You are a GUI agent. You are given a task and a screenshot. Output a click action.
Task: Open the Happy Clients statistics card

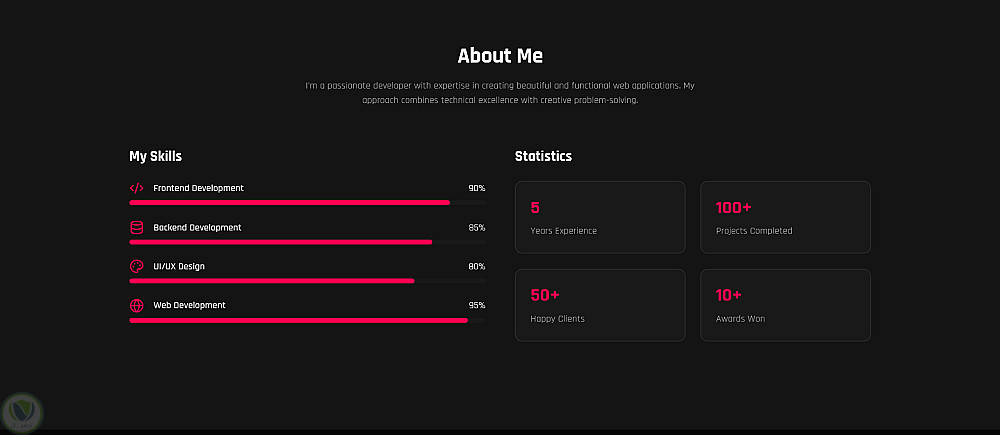pyautogui.click(x=600, y=305)
